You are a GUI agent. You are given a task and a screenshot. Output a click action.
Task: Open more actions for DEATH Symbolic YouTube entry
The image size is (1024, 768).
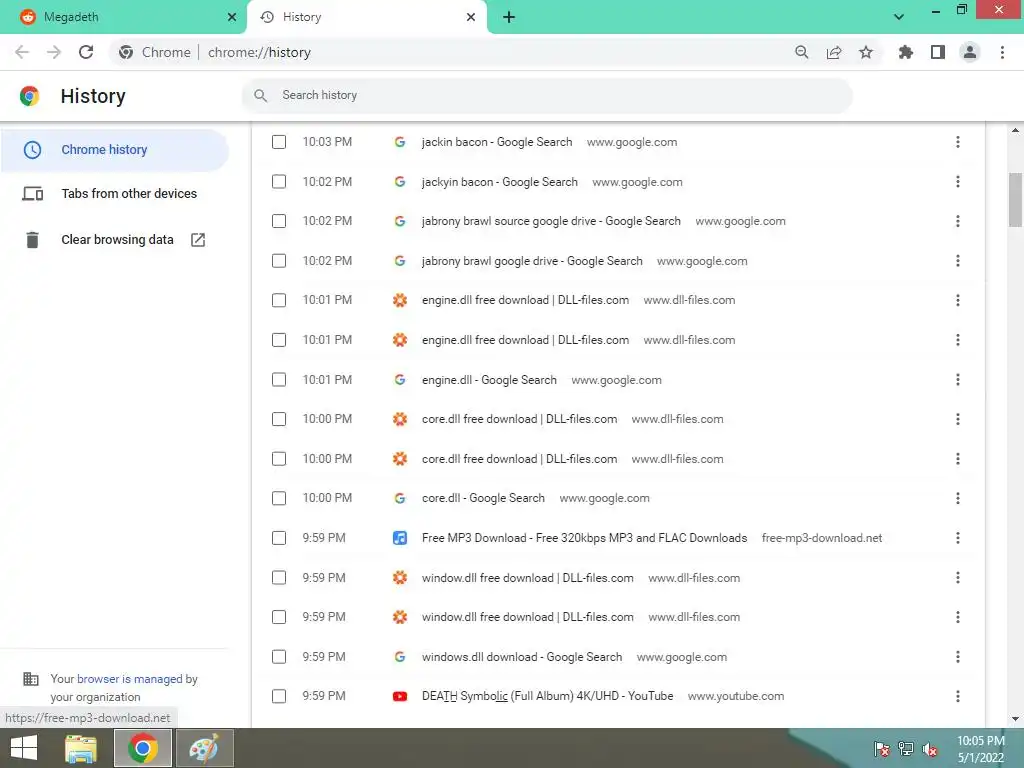(957, 696)
